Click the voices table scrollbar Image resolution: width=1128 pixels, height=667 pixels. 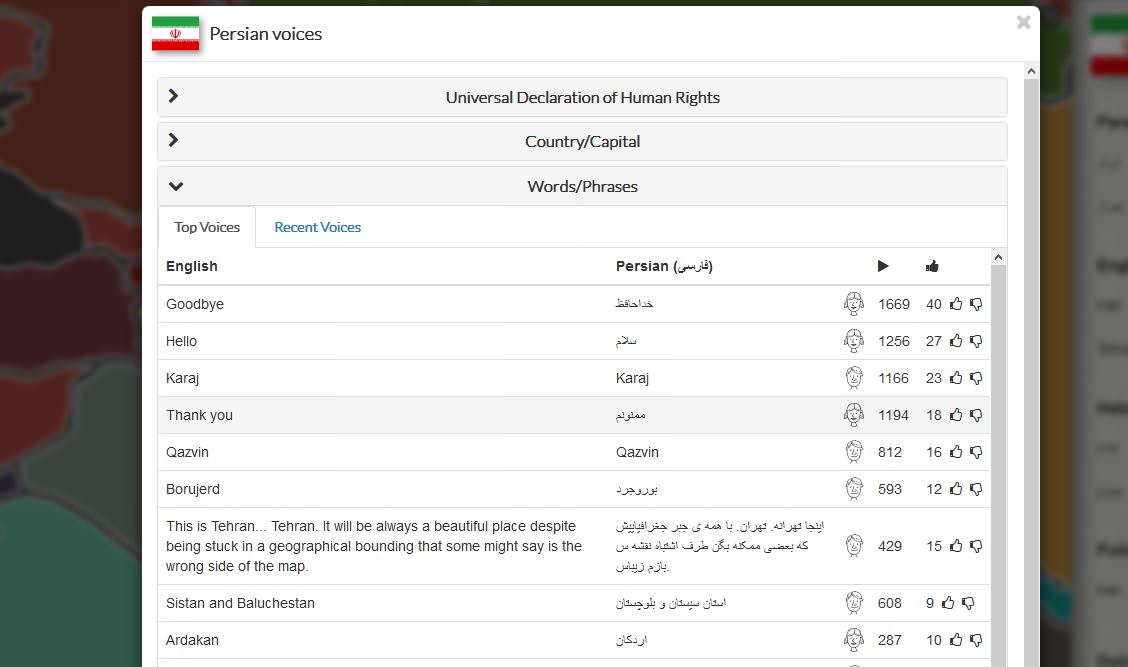click(x=997, y=450)
